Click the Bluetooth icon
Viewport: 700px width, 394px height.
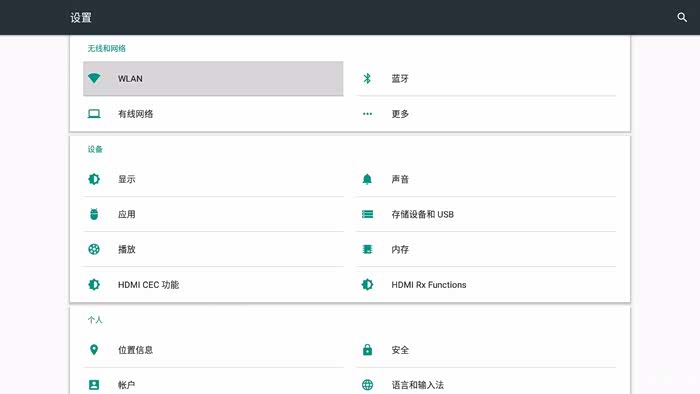pyautogui.click(x=367, y=79)
